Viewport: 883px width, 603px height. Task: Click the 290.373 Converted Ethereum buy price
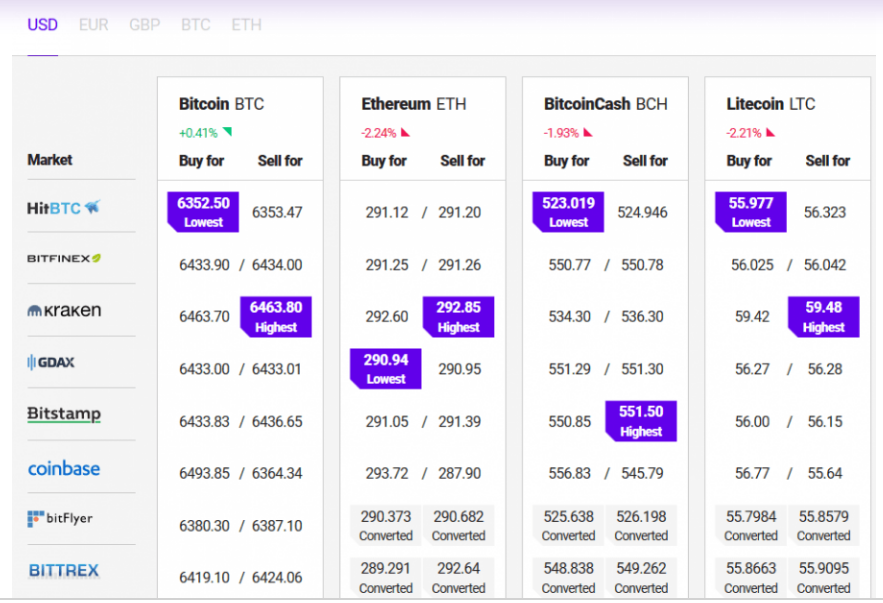point(386,525)
